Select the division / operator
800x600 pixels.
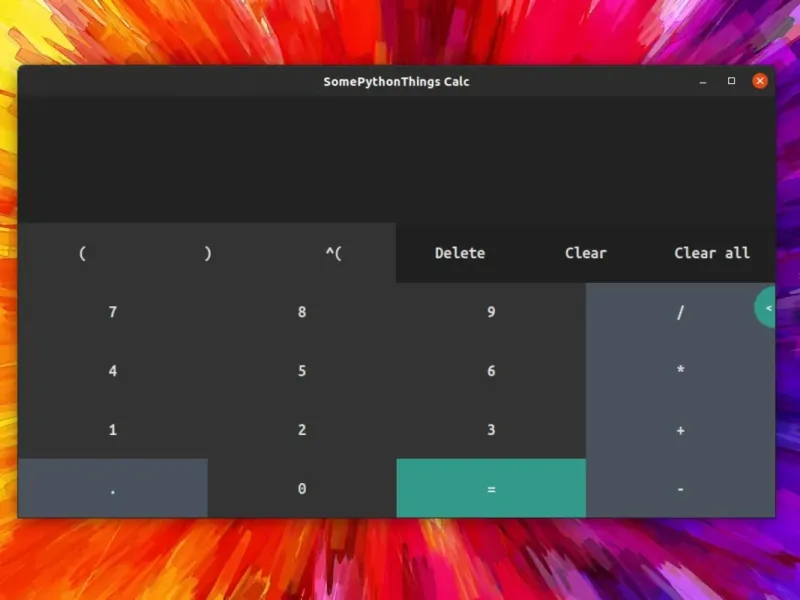coord(680,312)
